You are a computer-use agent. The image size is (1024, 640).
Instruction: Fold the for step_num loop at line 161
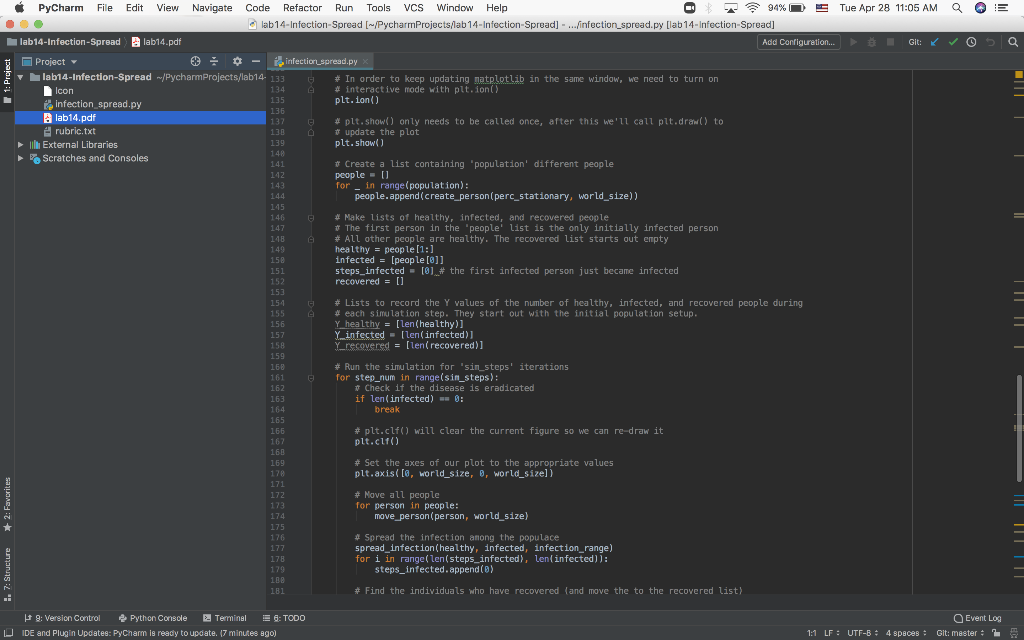[311, 377]
